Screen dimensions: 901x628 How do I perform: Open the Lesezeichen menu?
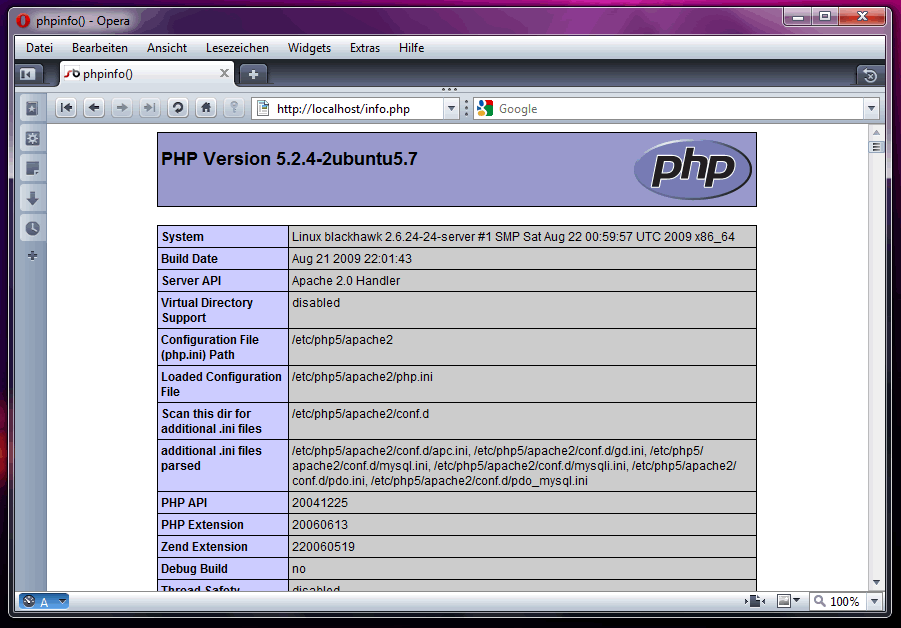click(x=237, y=48)
